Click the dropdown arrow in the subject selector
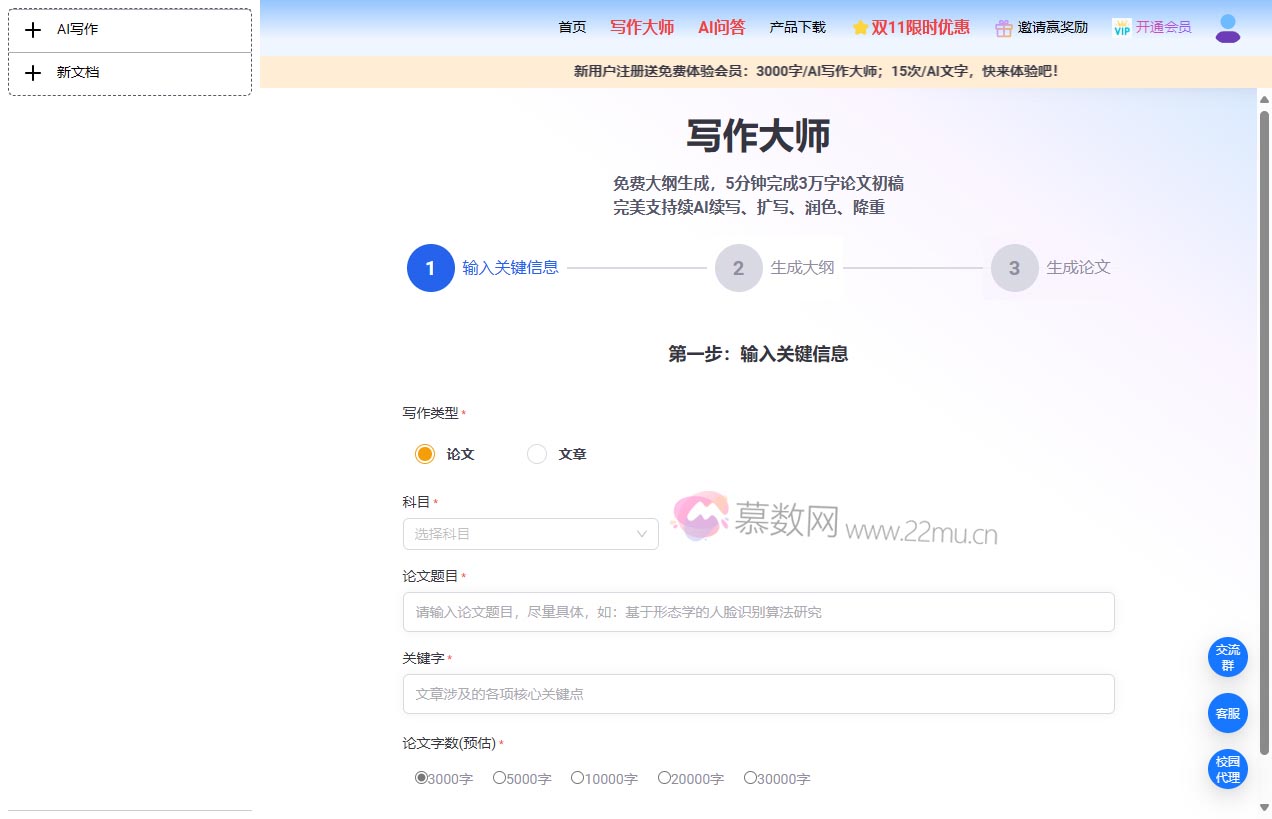Image resolution: width=1272 pixels, height=819 pixels. pos(641,533)
